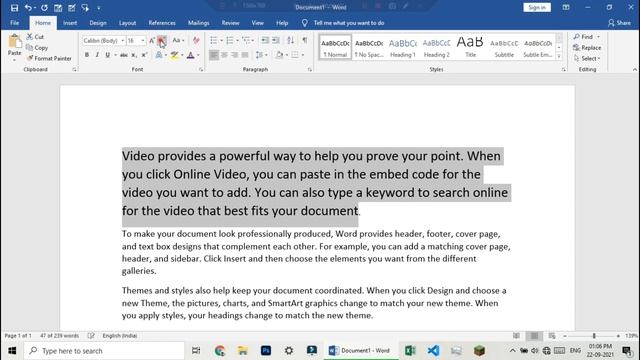The image size is (640, 360).
Task: Switch to the Layout tab
Action: [127, 23]
